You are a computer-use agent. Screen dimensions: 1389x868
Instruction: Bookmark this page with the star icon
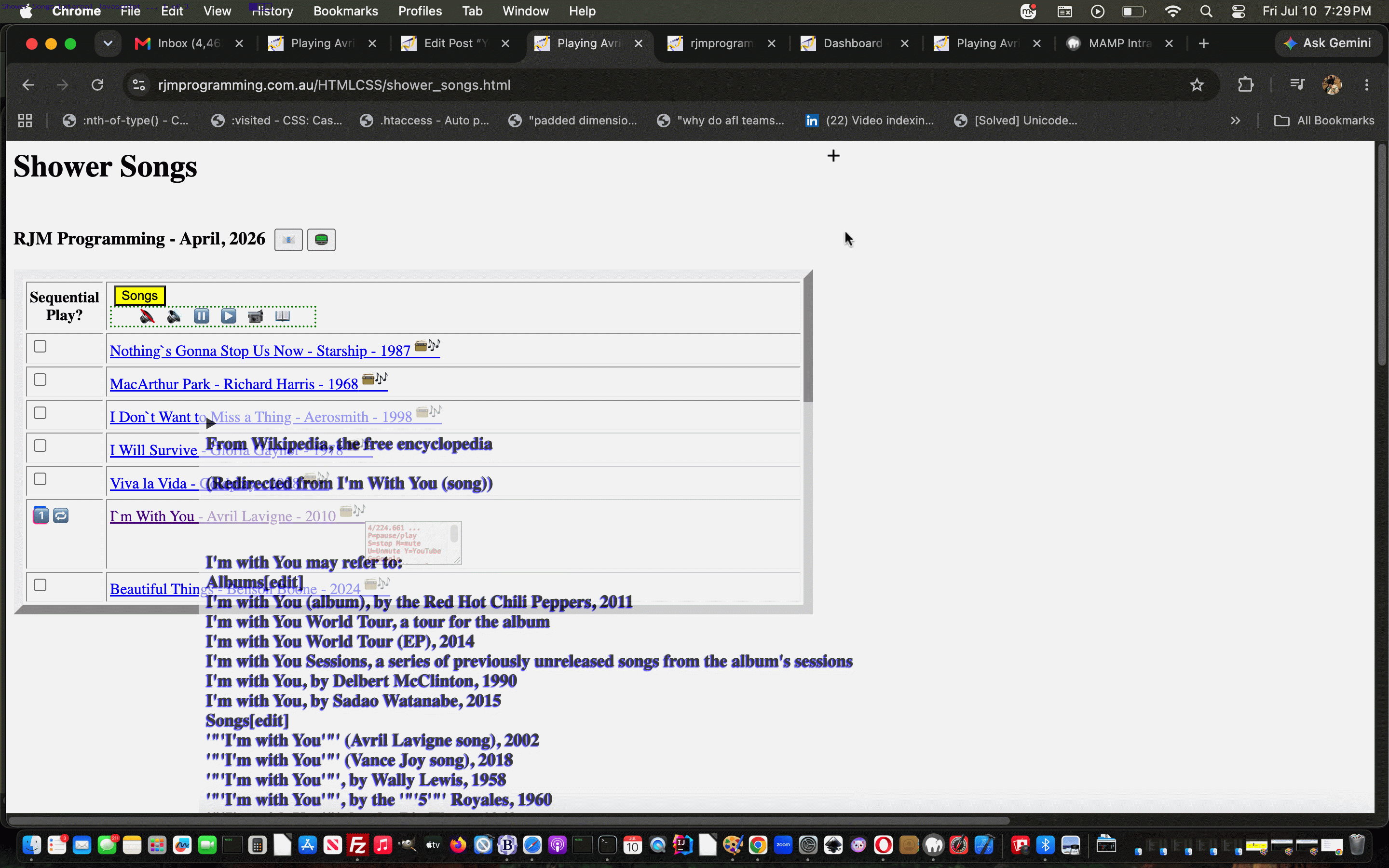point(1197,85)
